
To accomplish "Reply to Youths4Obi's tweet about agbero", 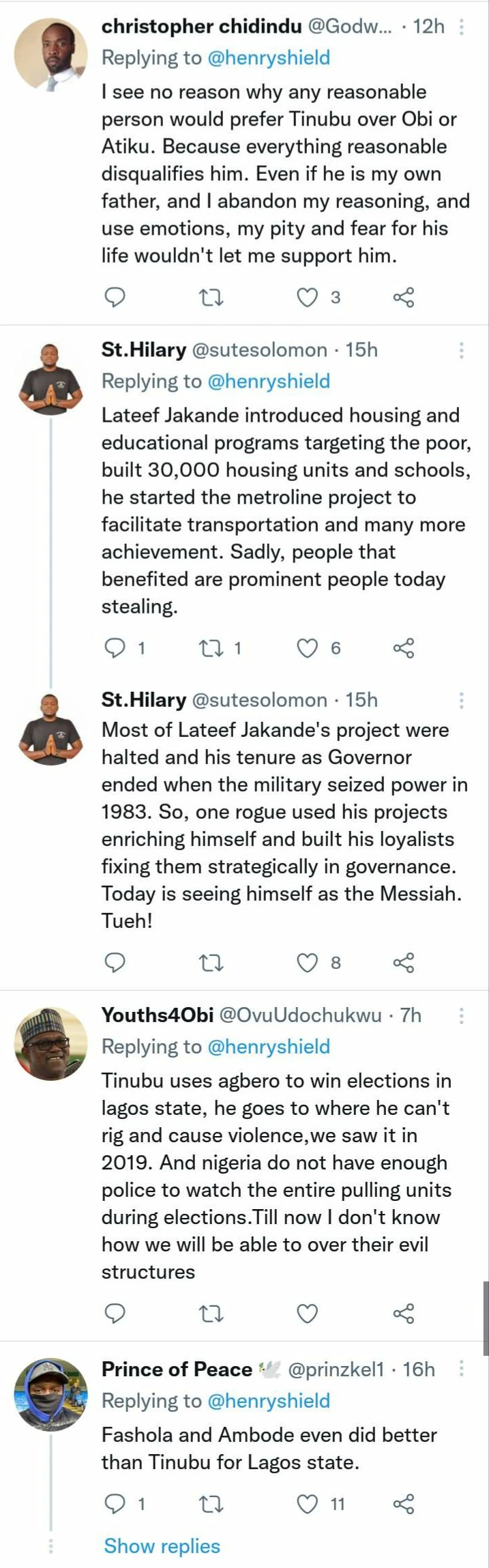I will pyautogui.click(x=115, y=1313).
